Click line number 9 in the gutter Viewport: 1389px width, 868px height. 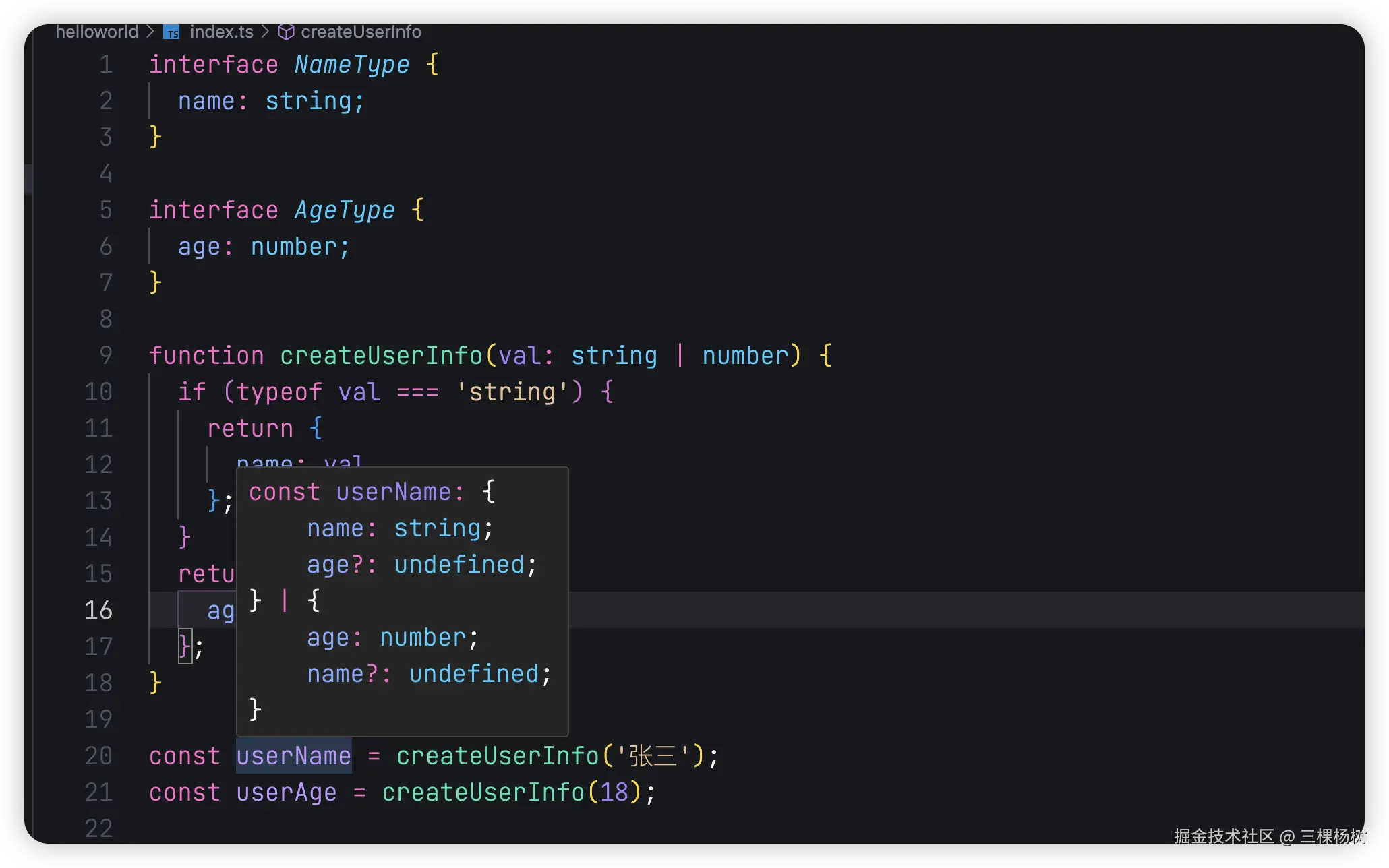point(105,355)
